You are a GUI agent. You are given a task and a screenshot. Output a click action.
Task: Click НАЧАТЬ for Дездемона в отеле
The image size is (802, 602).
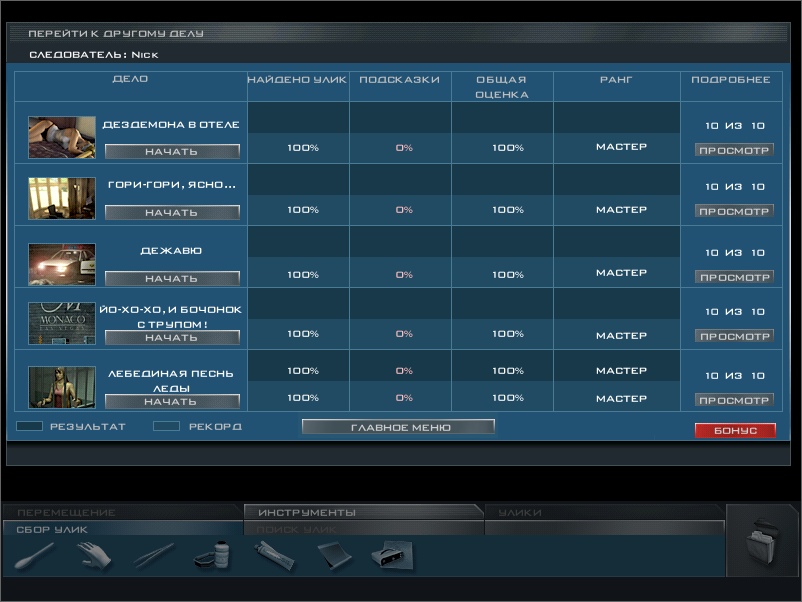172,151
